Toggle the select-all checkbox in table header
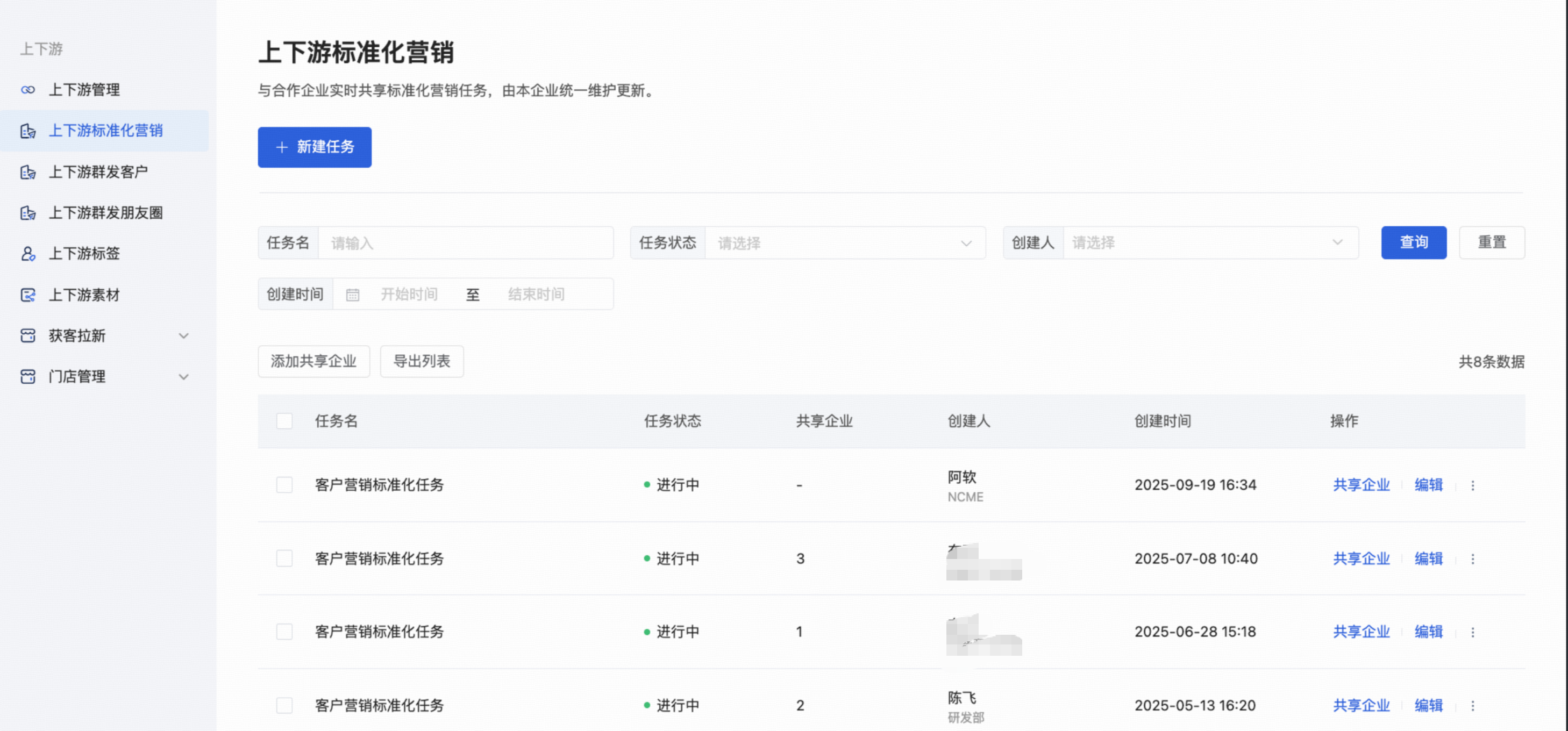Viewport: 1568px width, 731px height. 284,421
